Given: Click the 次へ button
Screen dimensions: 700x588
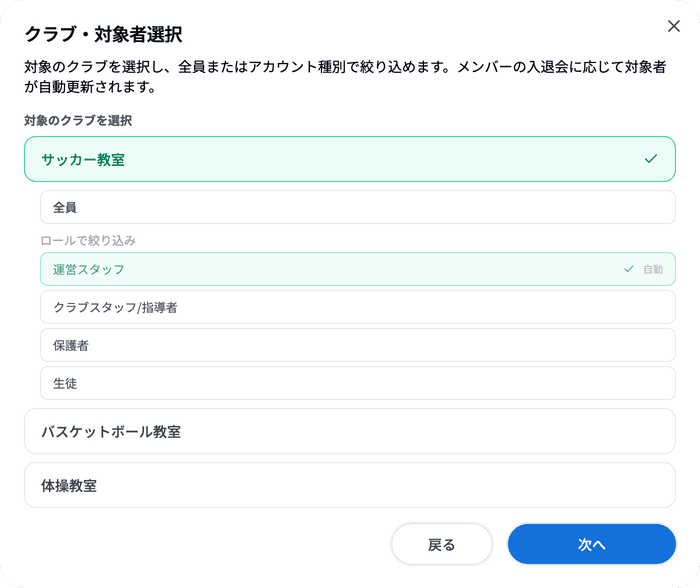Looking at the screenshot, I should point(592,544).
